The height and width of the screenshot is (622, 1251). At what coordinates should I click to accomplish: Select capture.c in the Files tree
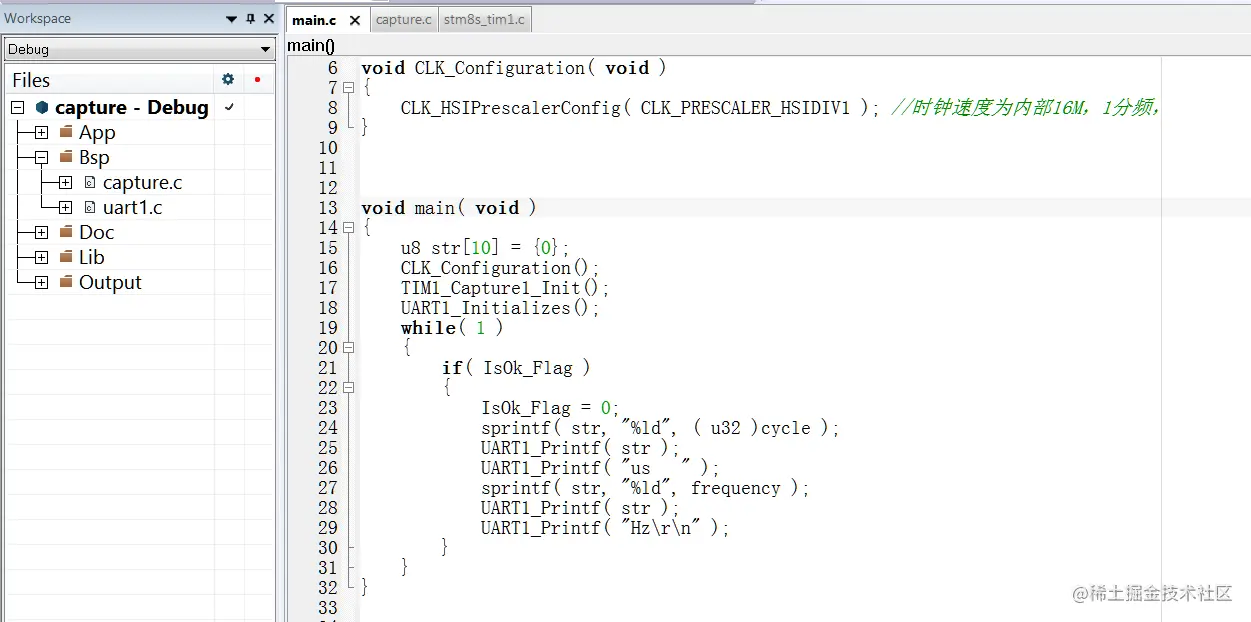coord(142,182)
